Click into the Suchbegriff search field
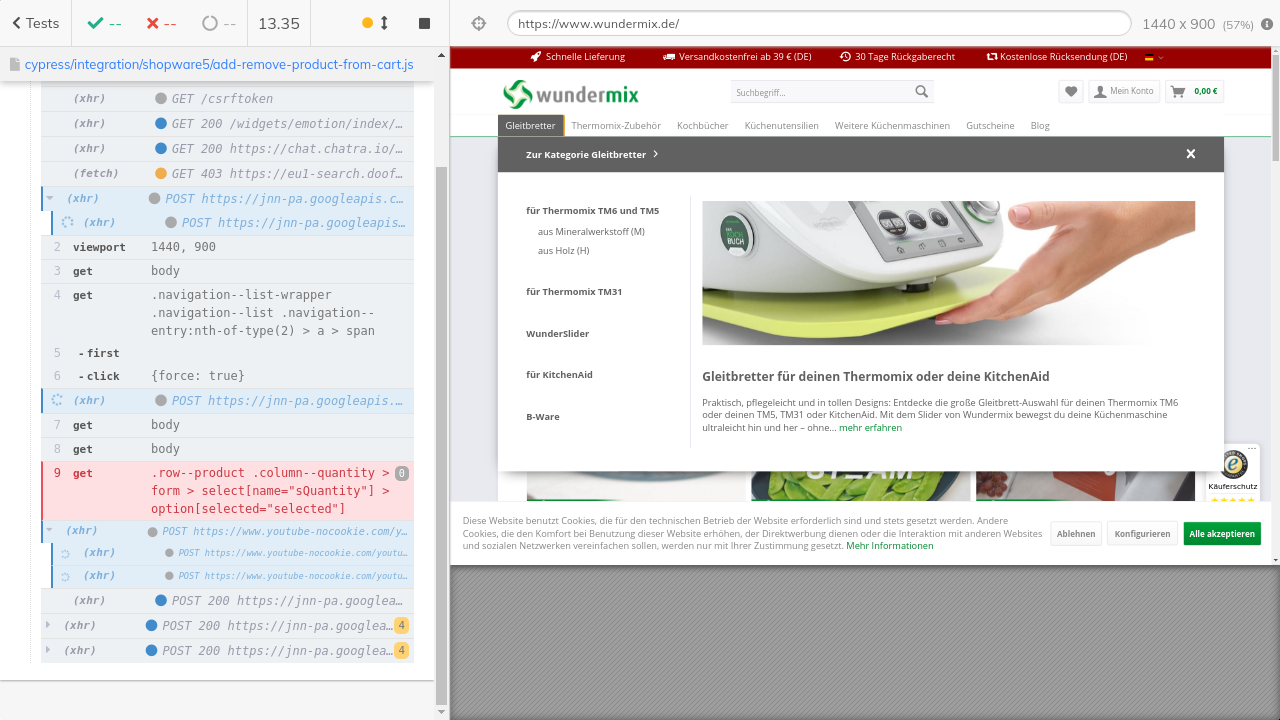Screen dimensions: 1280x720 [820, 92]
